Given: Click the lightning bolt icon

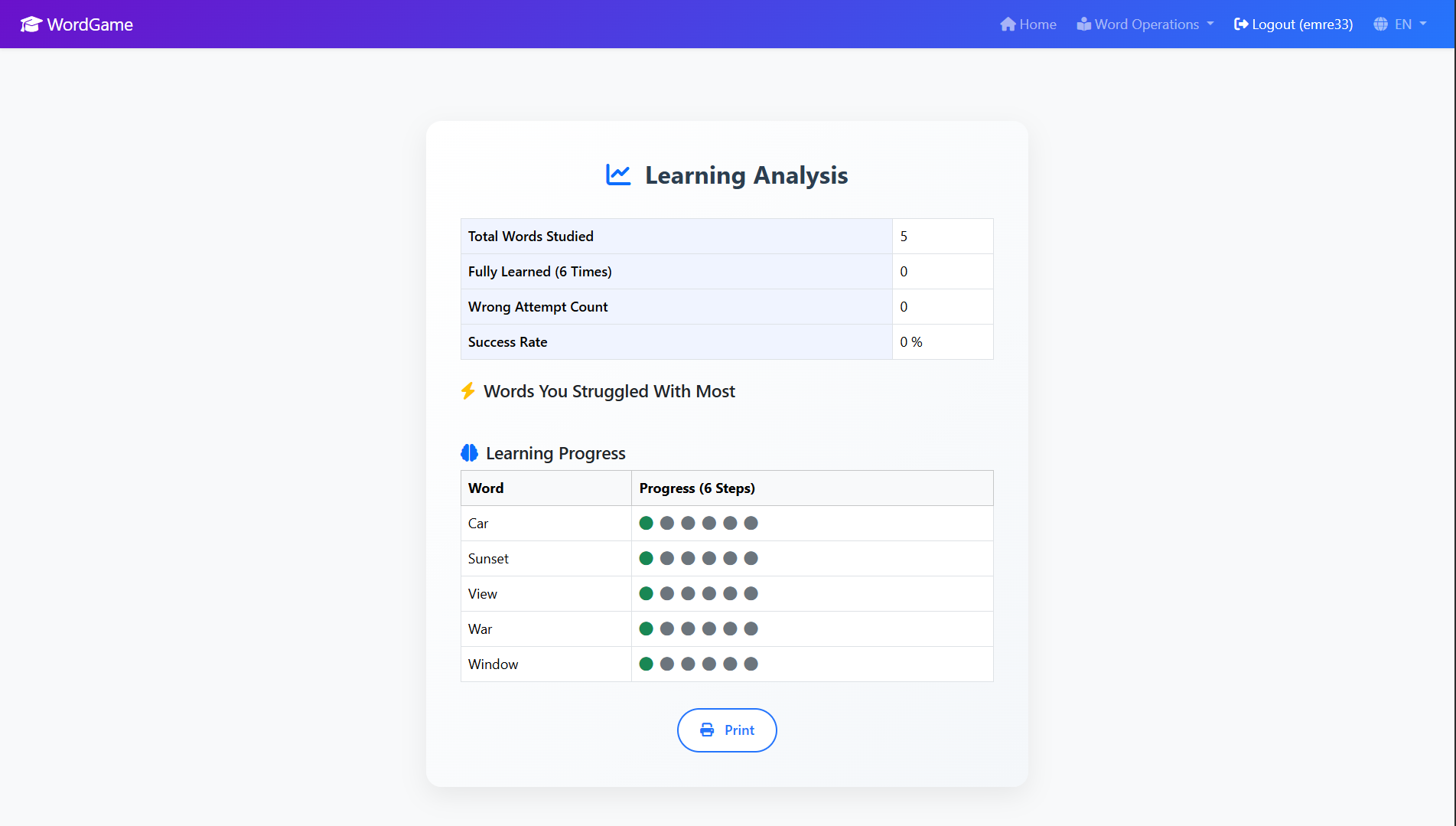Looking at the screenshot, I should (x=468, y=391).
